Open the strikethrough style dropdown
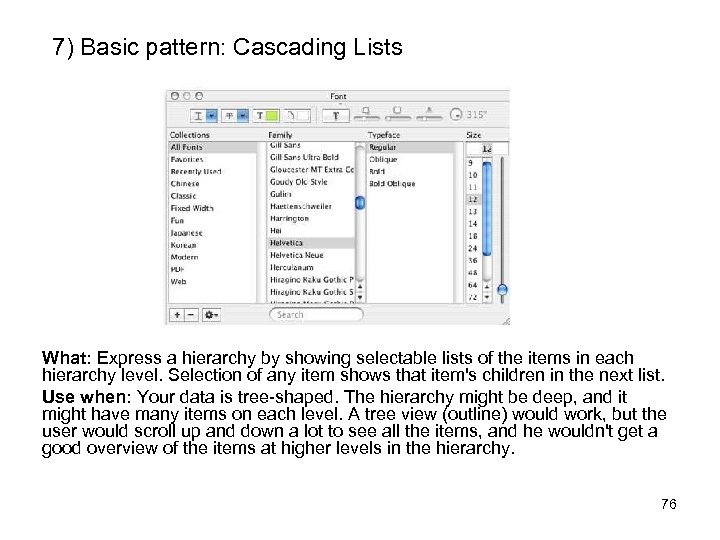Screen dimensions: 720x540 (235, 116)
